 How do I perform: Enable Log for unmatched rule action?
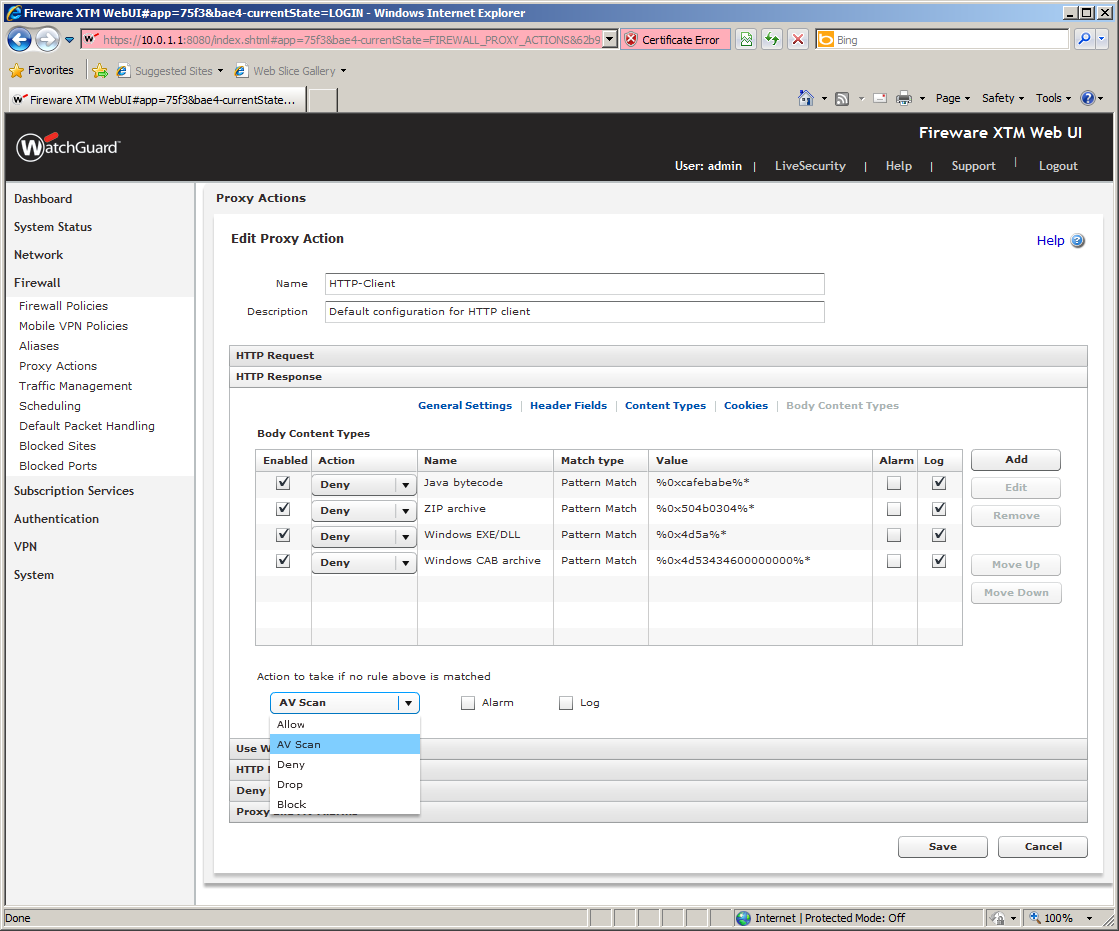(566, 703)
